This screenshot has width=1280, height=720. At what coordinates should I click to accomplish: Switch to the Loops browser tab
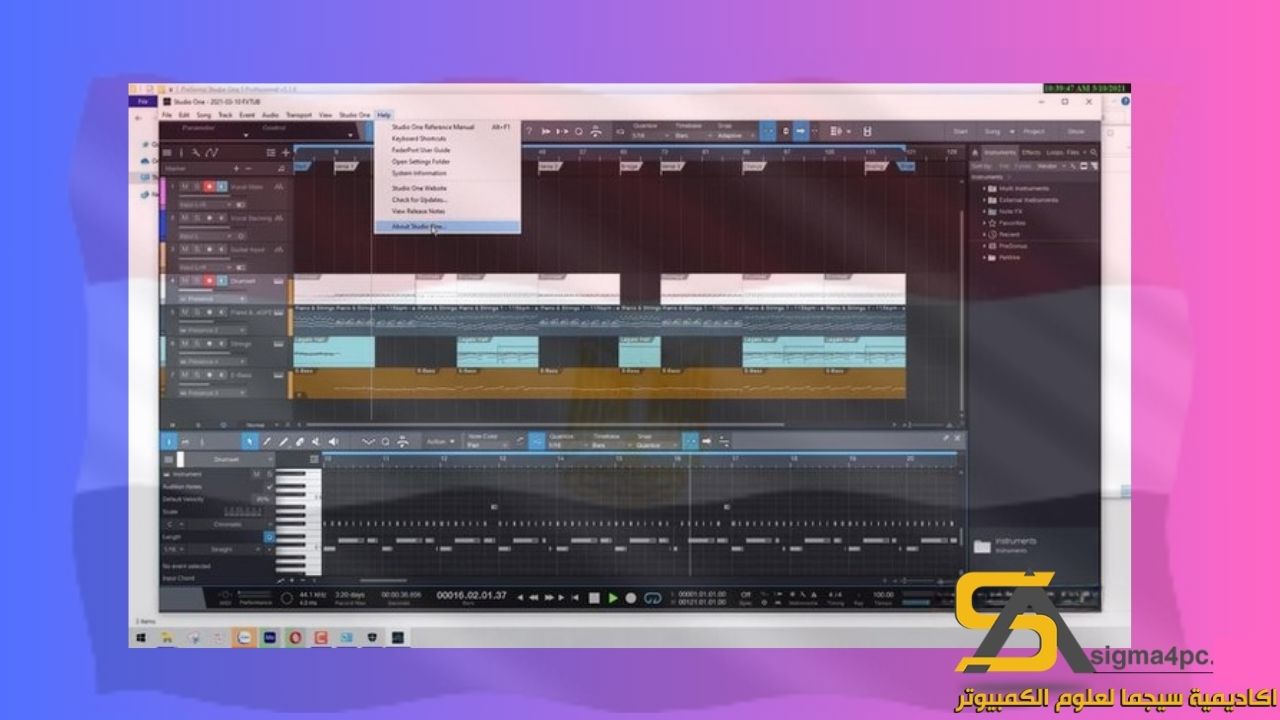[x=1054, y=152]
